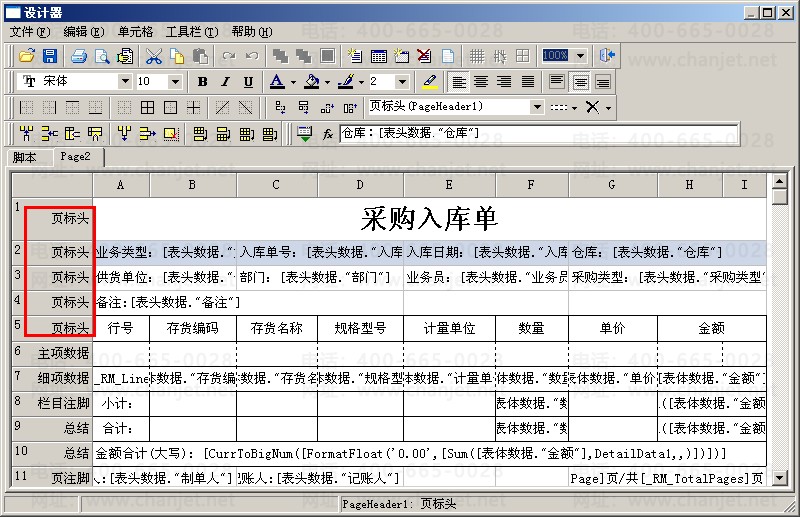Click the Print icon

click(78, 56)
